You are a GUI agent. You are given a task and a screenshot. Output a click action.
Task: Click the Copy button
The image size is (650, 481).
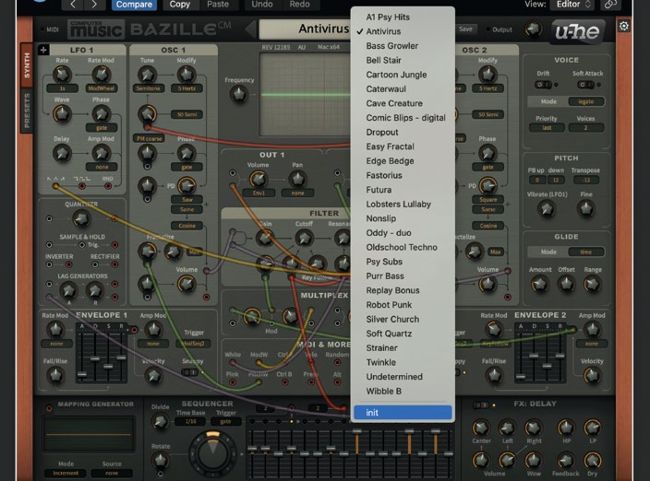[x=179, y=5]
